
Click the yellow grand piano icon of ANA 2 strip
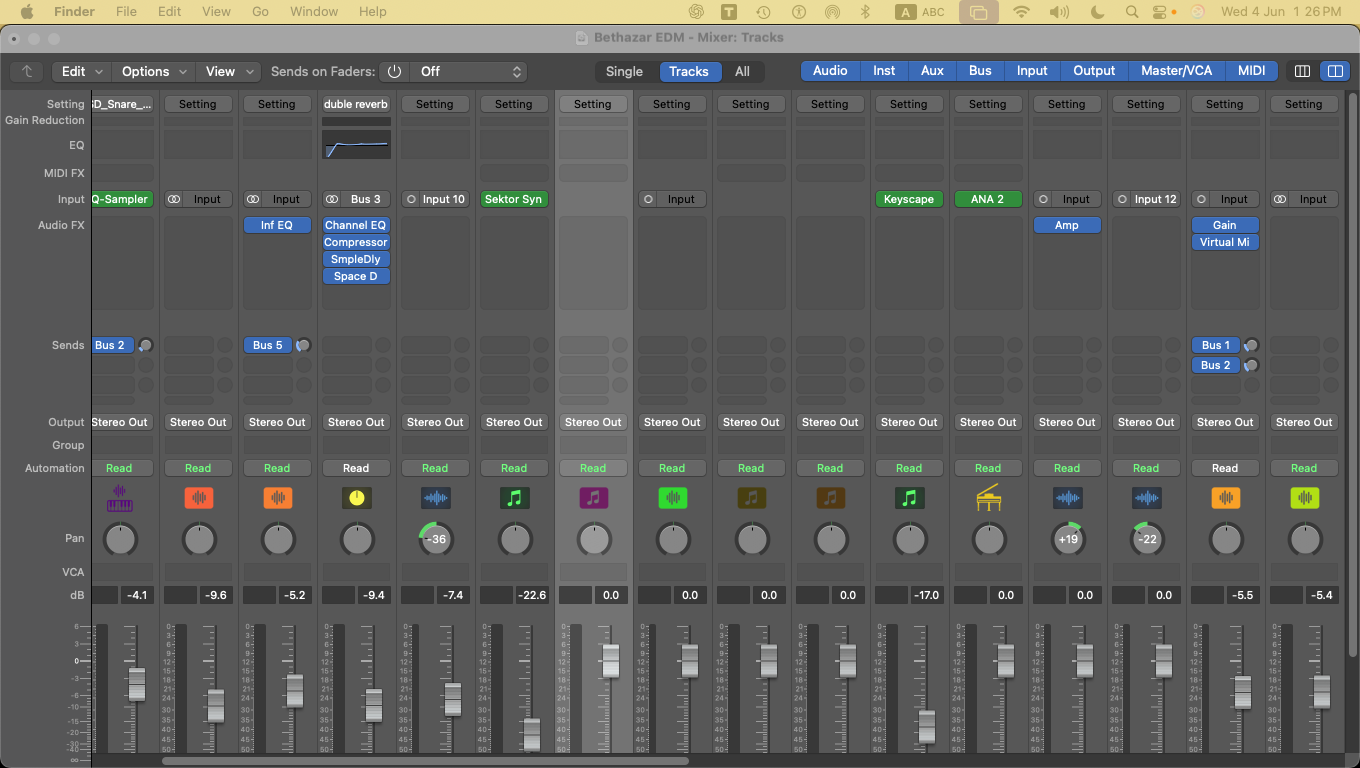point(988,497)
